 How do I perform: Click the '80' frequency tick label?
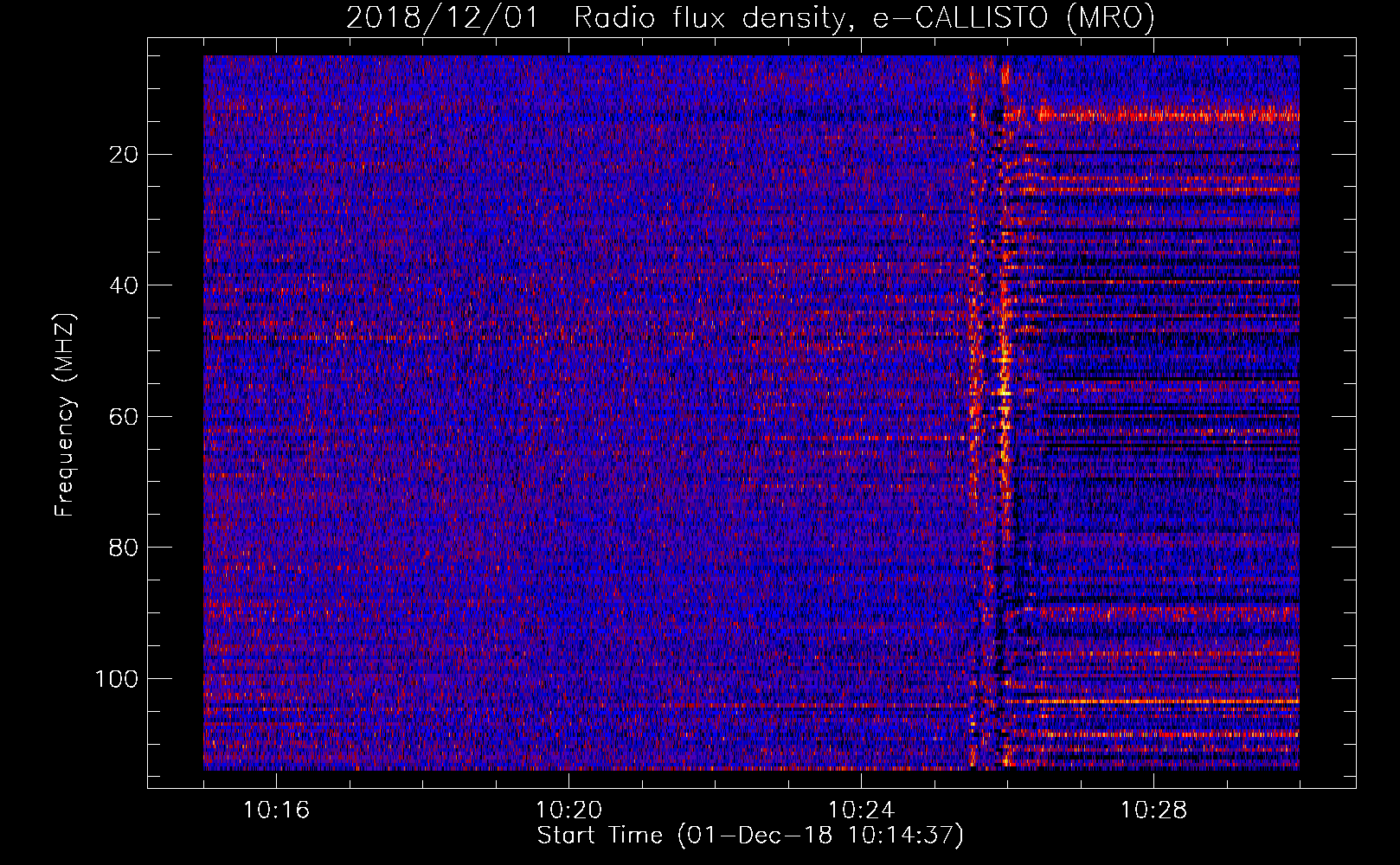[x=125, y=548]
